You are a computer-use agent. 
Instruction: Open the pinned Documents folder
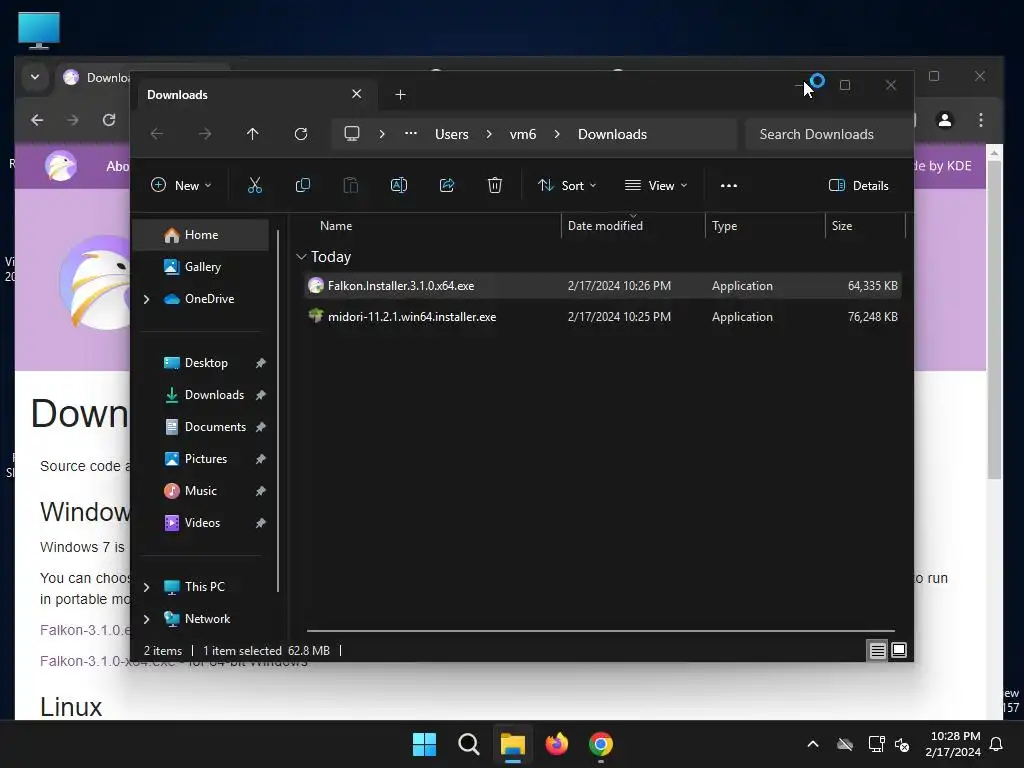point(215,427)
